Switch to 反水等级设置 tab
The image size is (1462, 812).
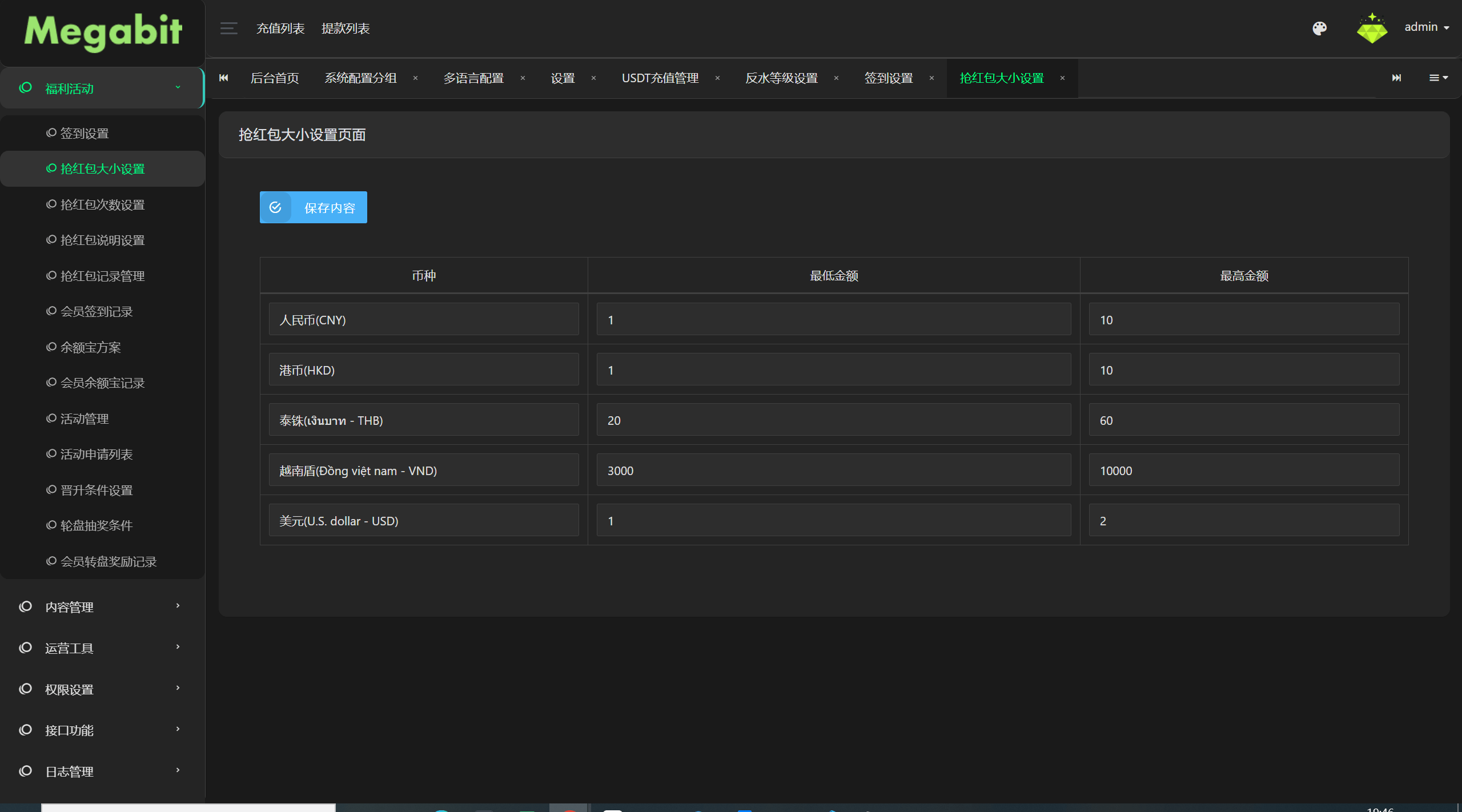[x=781, y=78]
